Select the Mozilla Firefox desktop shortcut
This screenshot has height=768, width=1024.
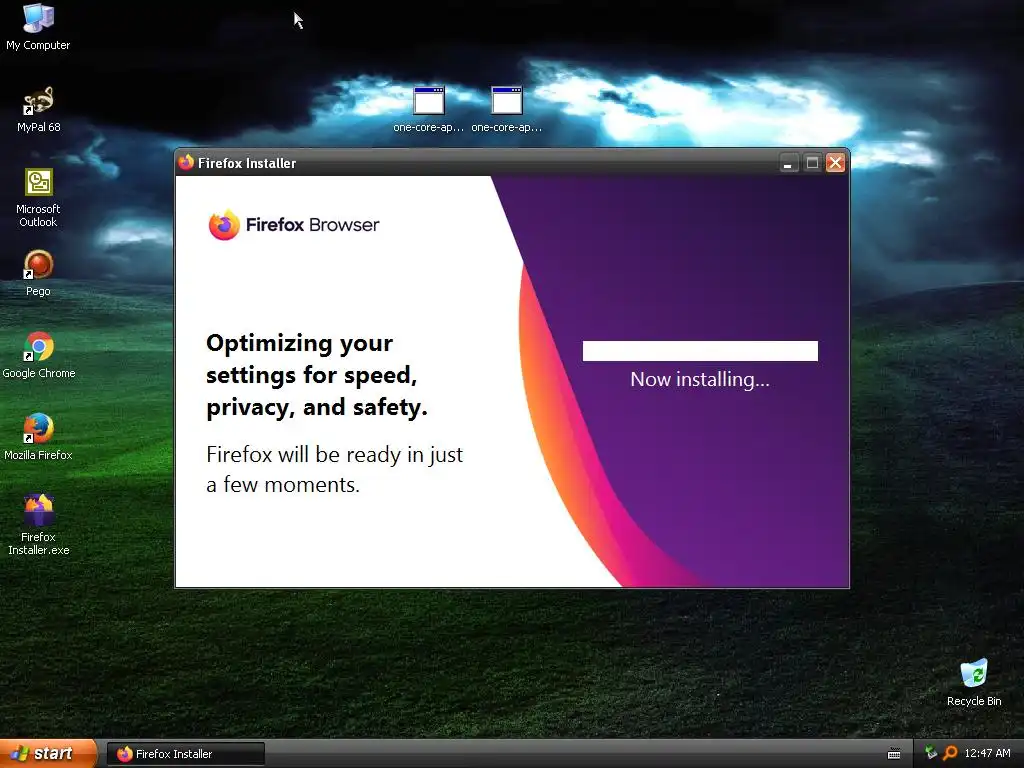coord(38,437)
